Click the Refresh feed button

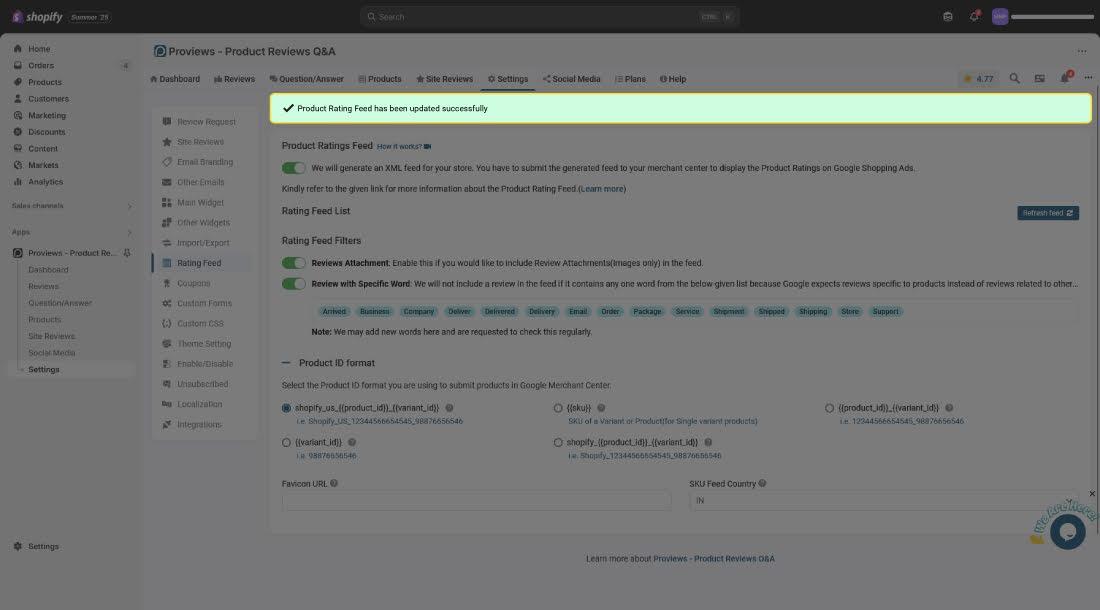click(x=1047, y=213)
